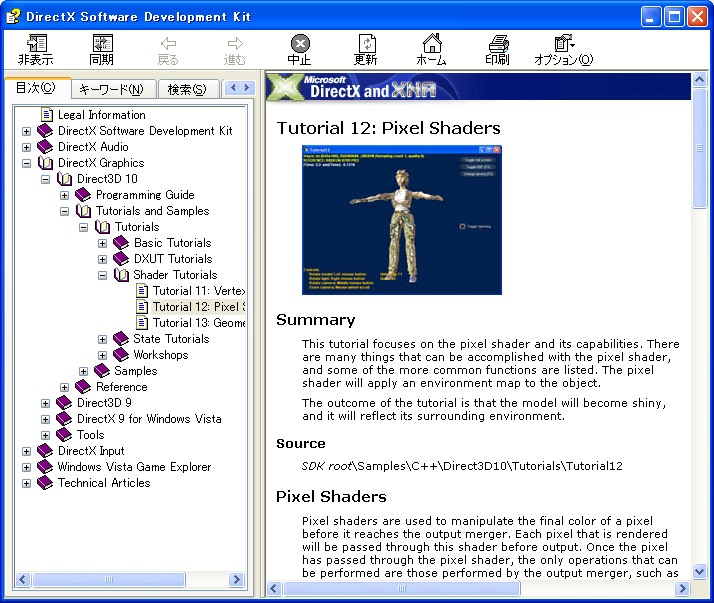
Task: Select the Legal Information topic
Action: 101,115
